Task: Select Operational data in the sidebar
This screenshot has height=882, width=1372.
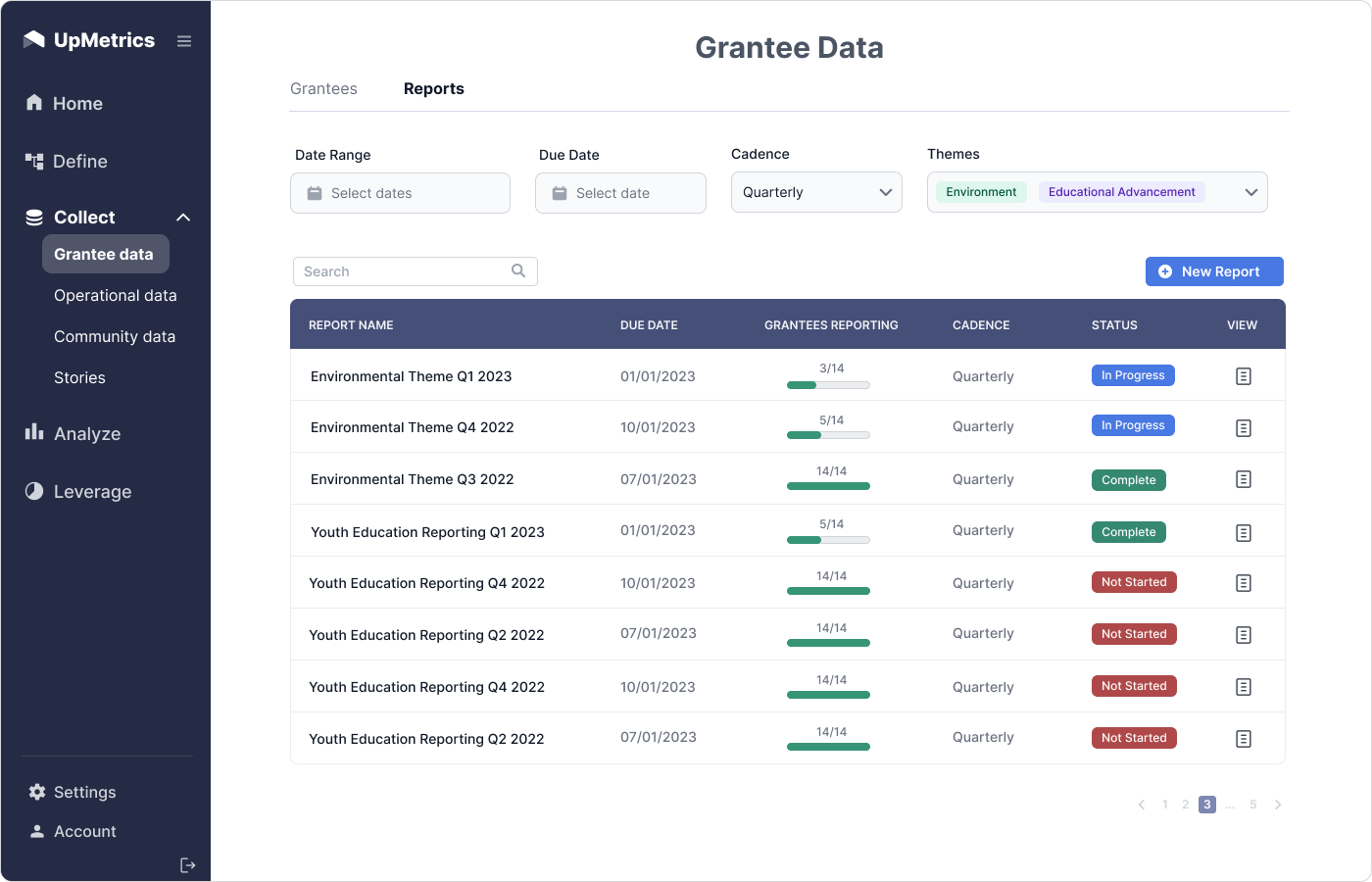Action: click(115, 295)
